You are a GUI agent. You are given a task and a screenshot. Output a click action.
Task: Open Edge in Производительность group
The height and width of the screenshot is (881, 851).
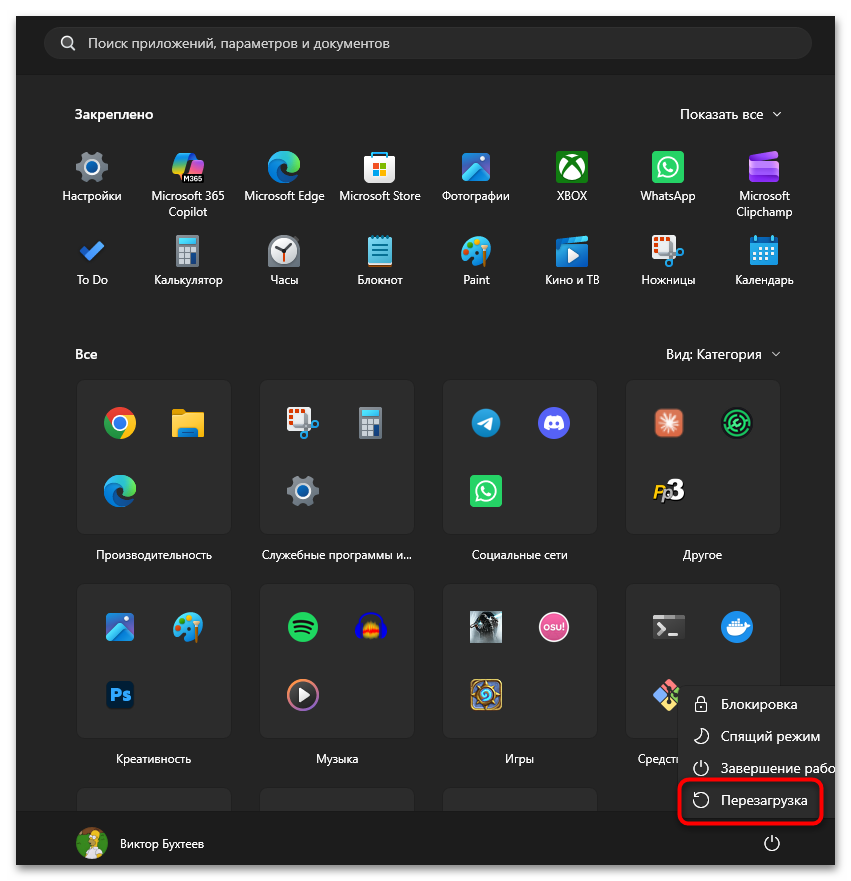click(120, 491)
